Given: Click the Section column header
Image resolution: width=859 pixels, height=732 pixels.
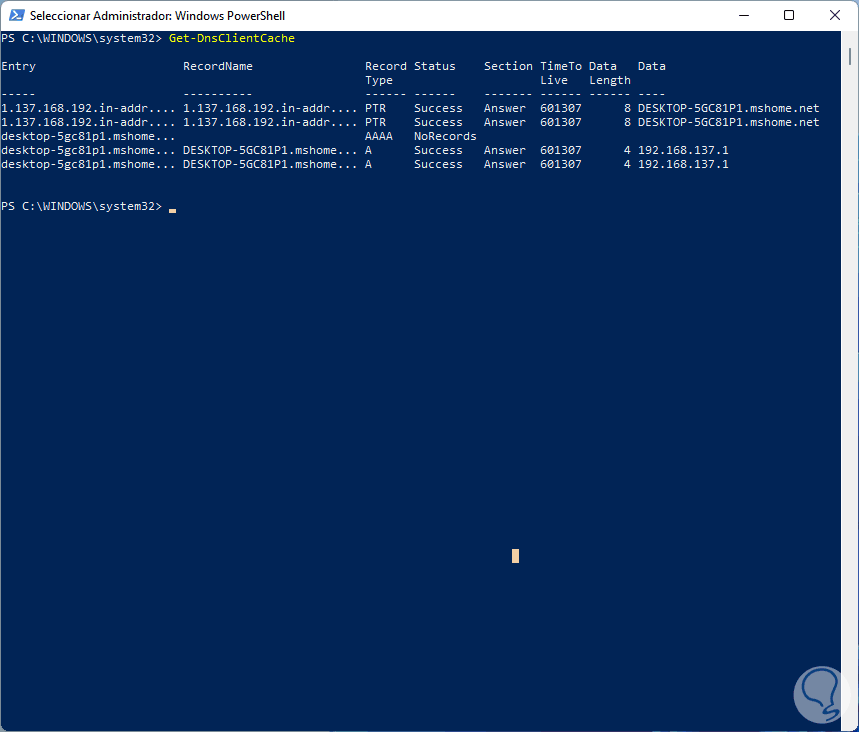Looking at the screenshot, I should (508, 66).
